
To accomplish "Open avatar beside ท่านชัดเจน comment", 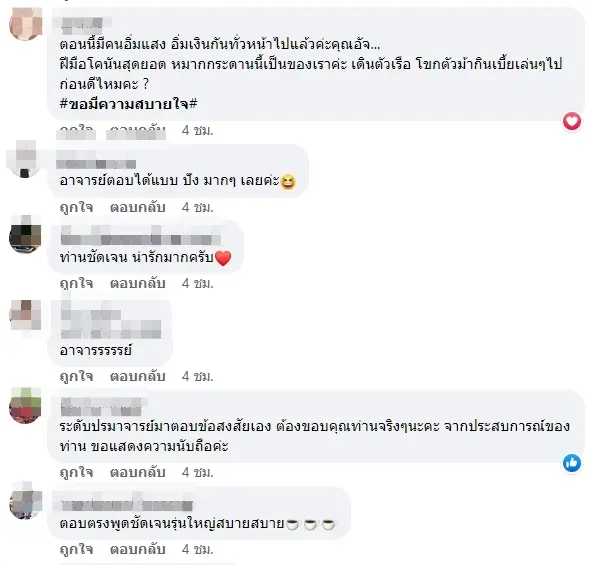I will [x=25, y=234].
